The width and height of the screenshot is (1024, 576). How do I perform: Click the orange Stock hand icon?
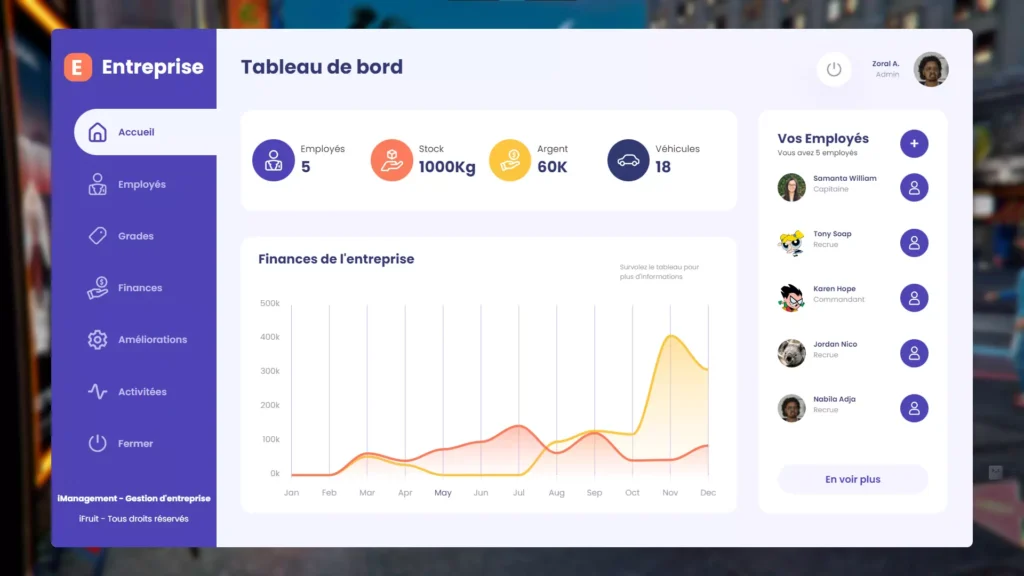(391, 158)
